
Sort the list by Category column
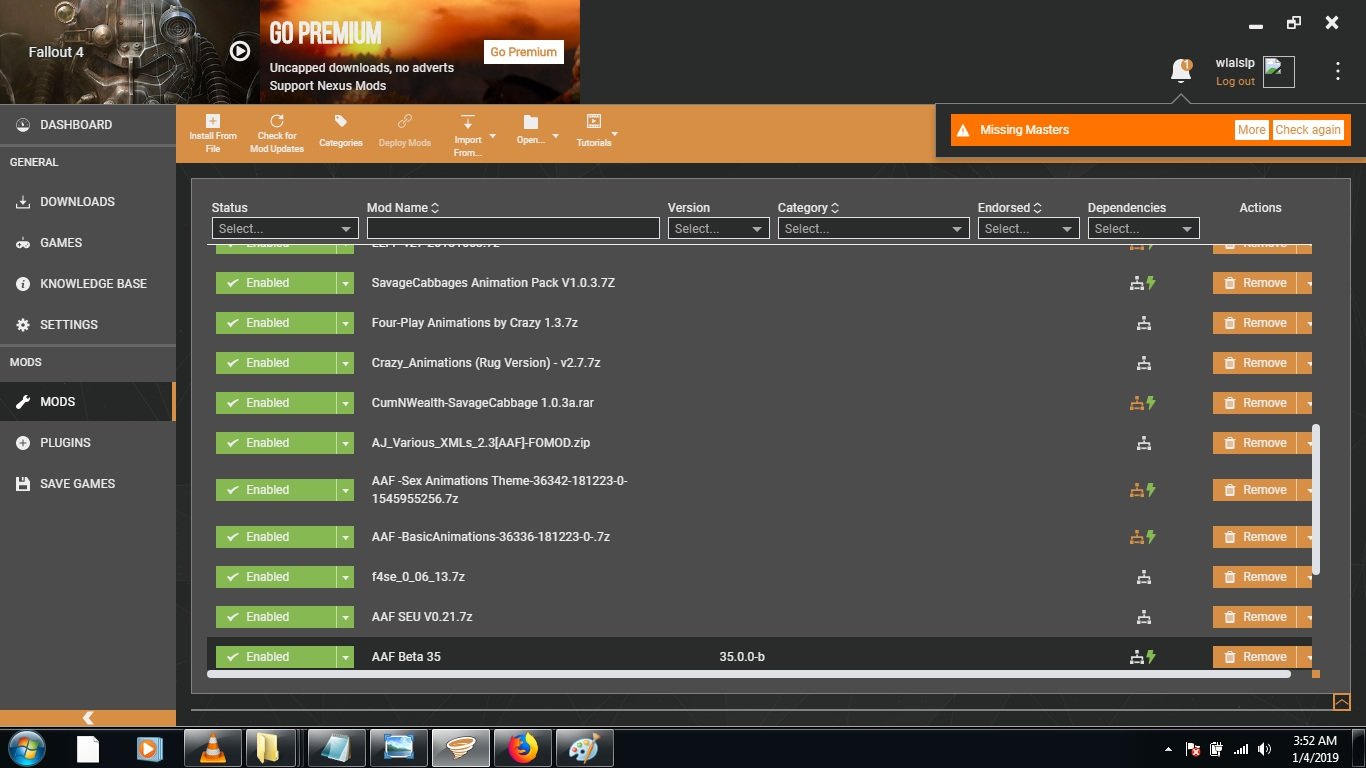click(x=808, y=208)
